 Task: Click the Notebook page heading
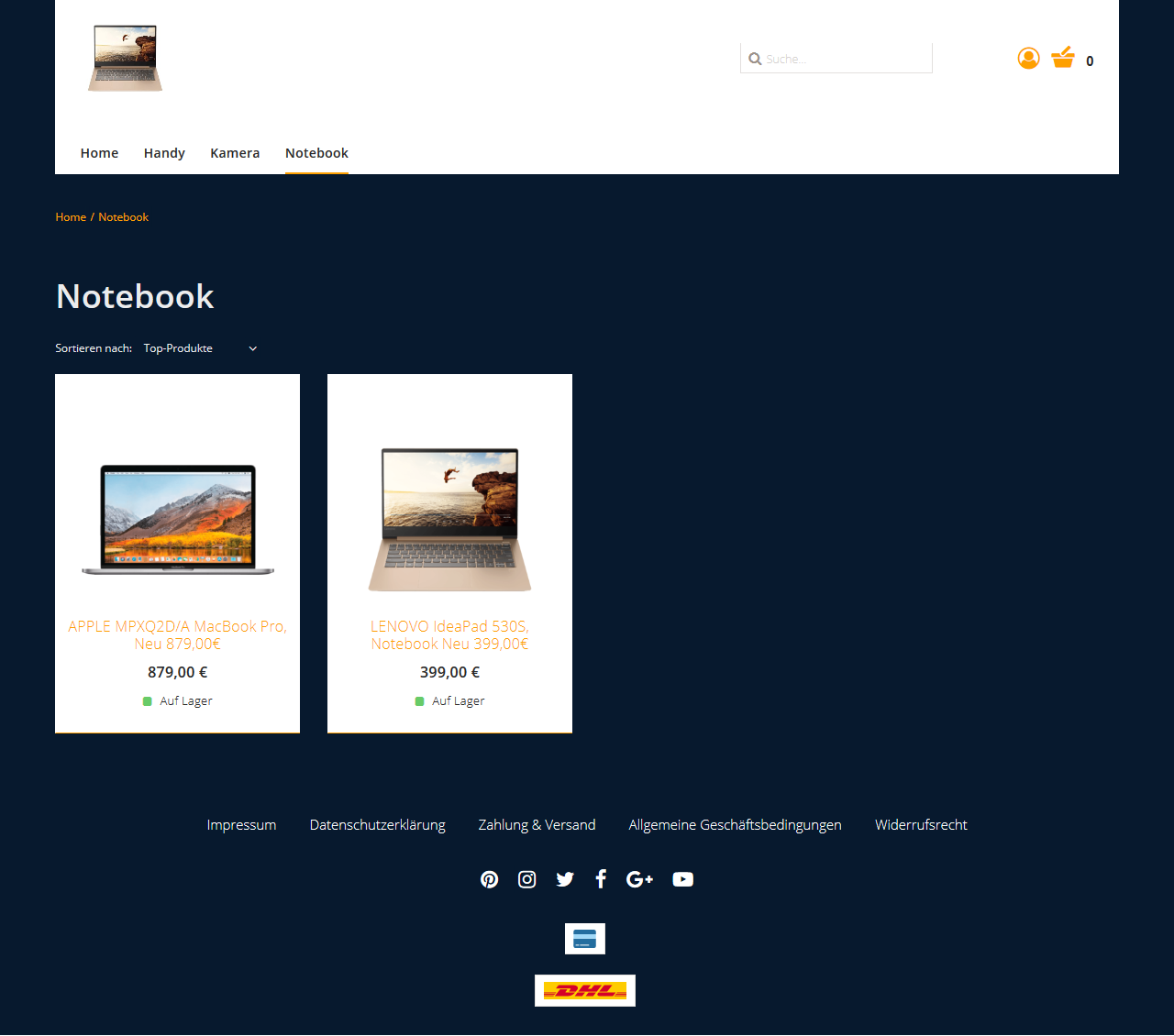click(135, 296)
